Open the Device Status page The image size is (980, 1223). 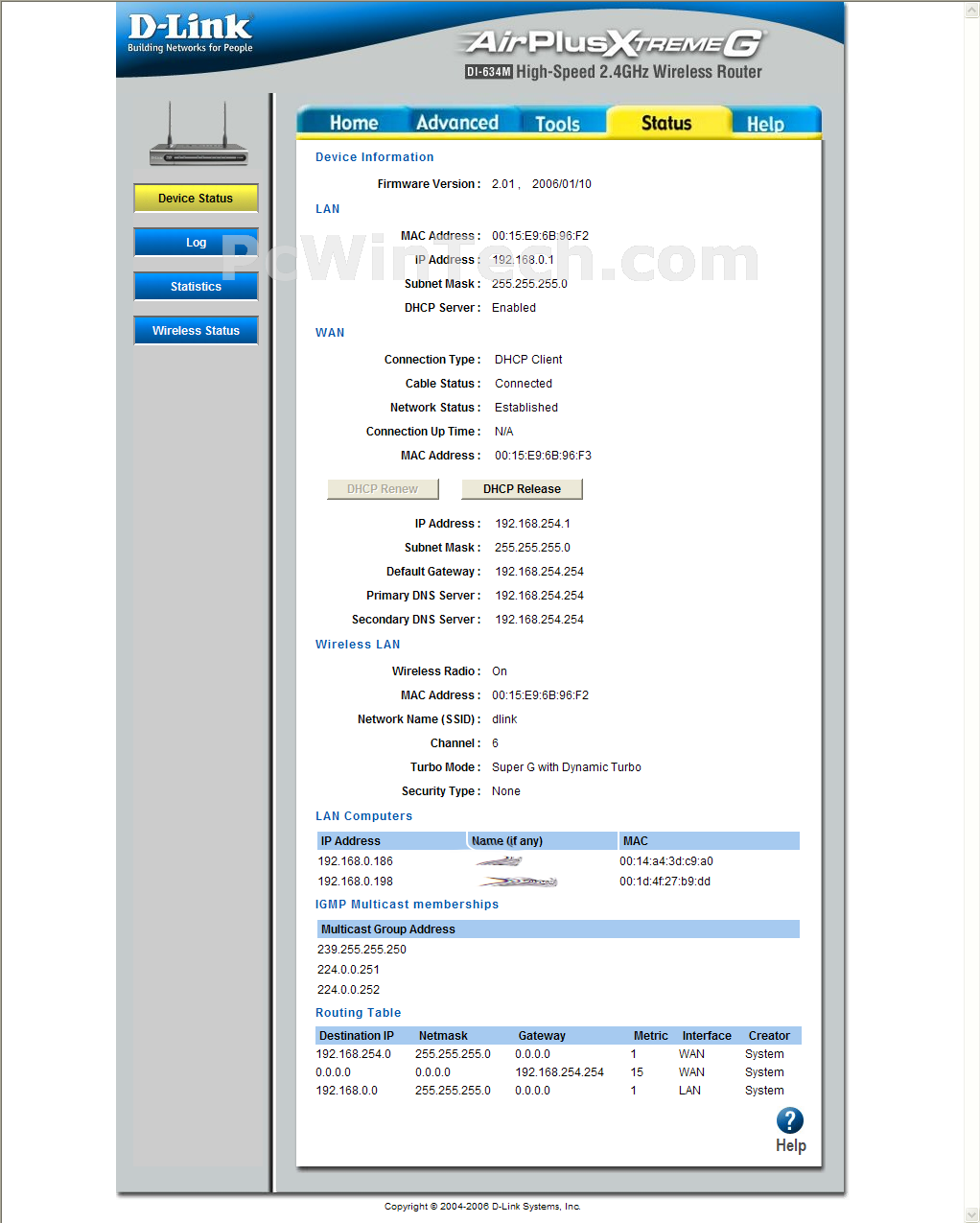(x=196, y=199)
